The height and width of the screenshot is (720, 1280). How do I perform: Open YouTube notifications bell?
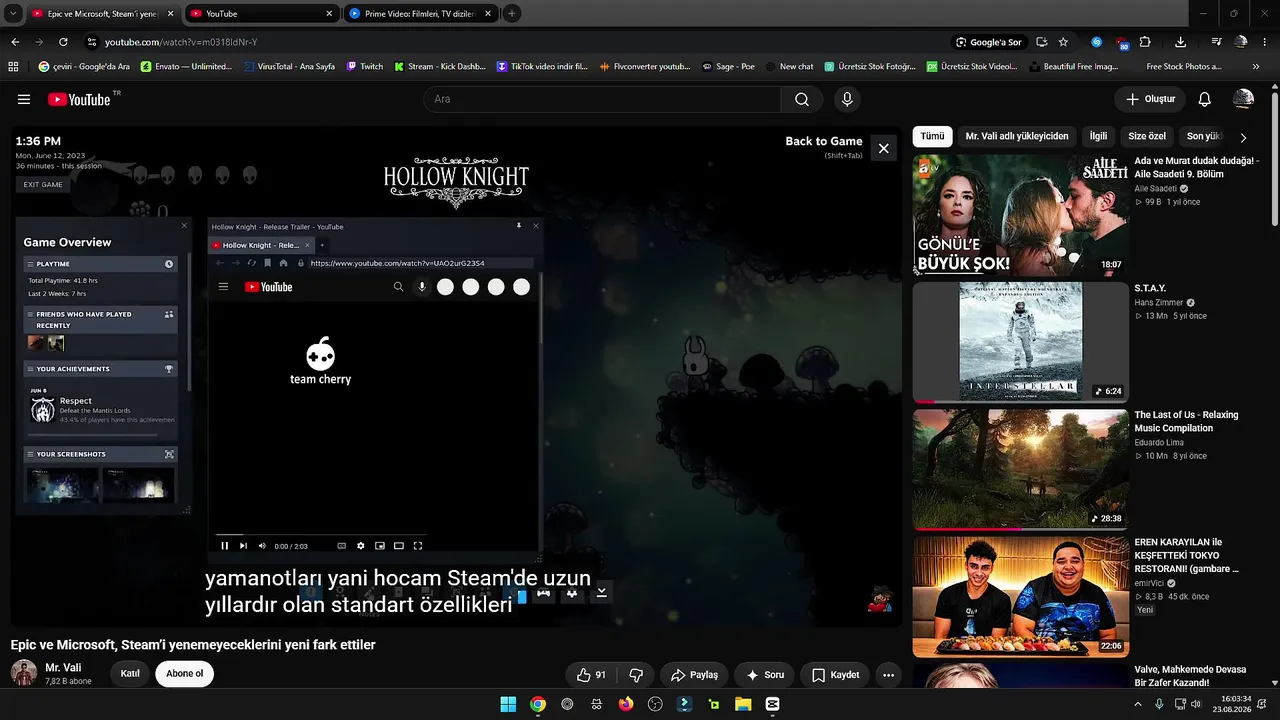coord(1205,99)
